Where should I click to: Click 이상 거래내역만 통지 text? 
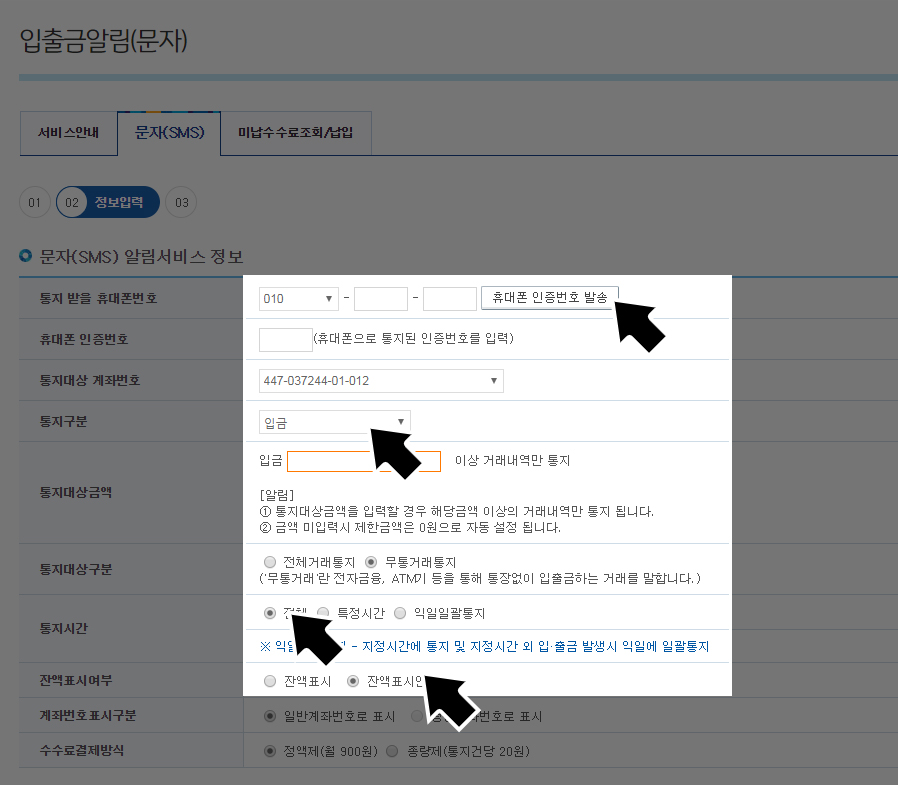pyautogui.click(x=513, y=461)
